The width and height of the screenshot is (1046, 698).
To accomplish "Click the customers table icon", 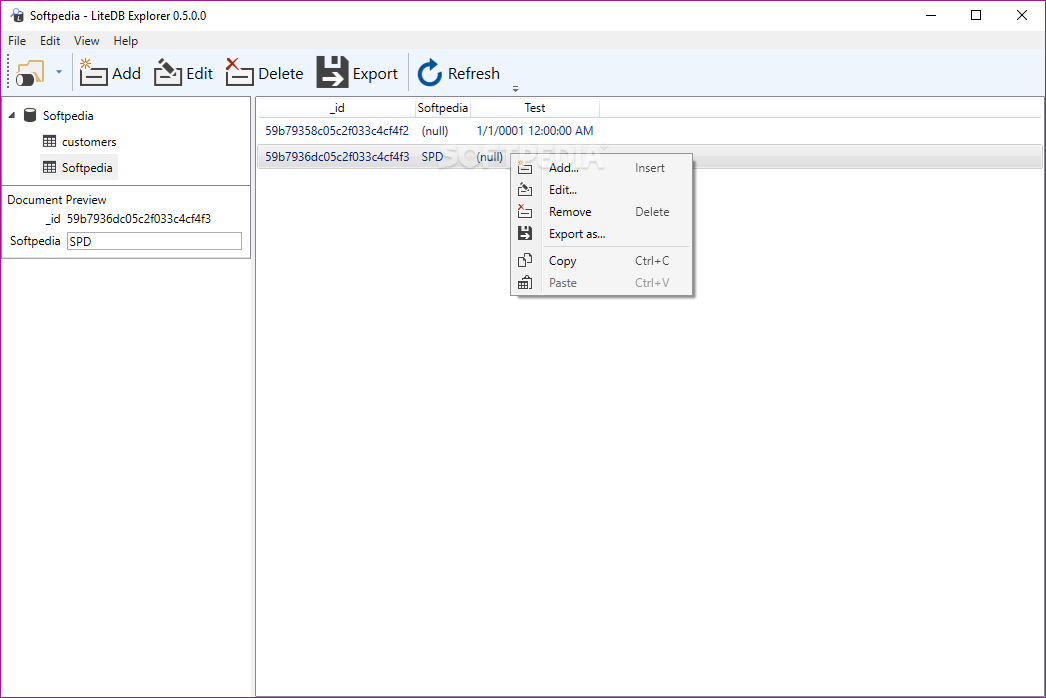I will pyautogui.click(x=49, y=141).
